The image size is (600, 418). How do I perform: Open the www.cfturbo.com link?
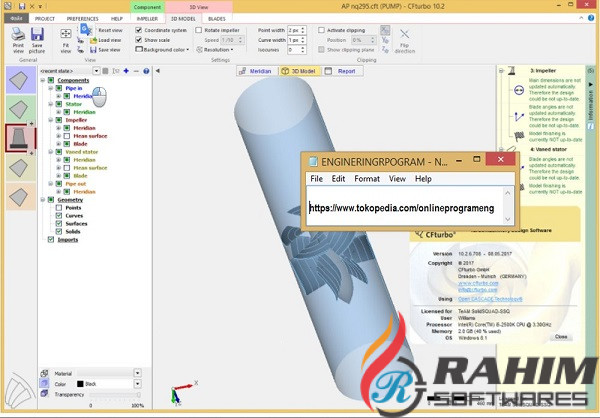(x=478, y=283)
